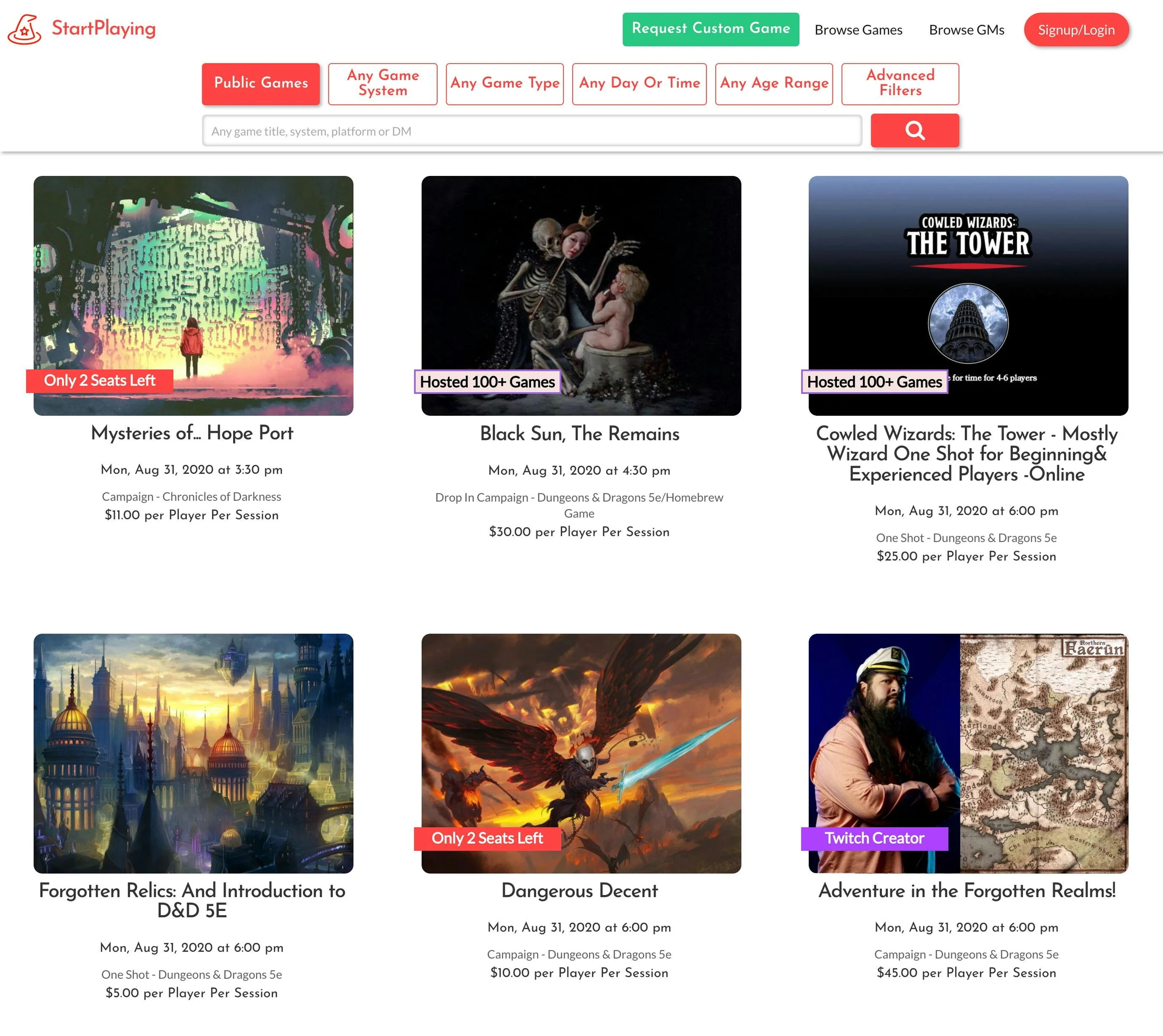Open the Any Age Range dropdown
The width and height of the screenshot is (1163, 1036).
tap(773, 84)
